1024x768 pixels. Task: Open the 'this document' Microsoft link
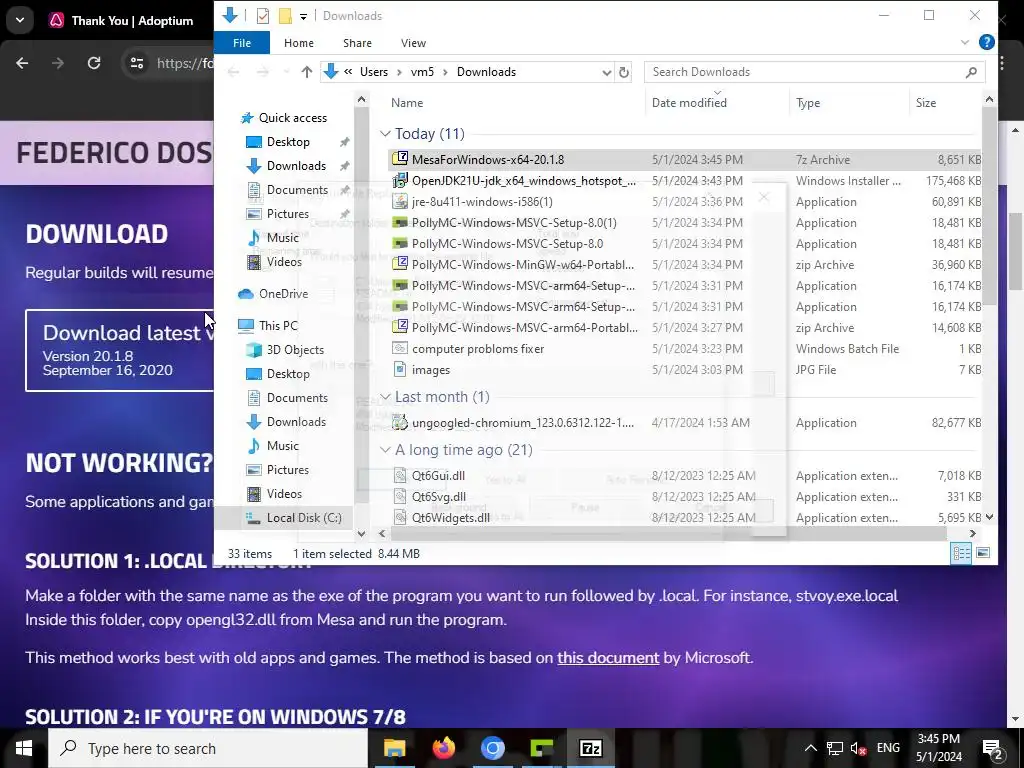[608, 658]
